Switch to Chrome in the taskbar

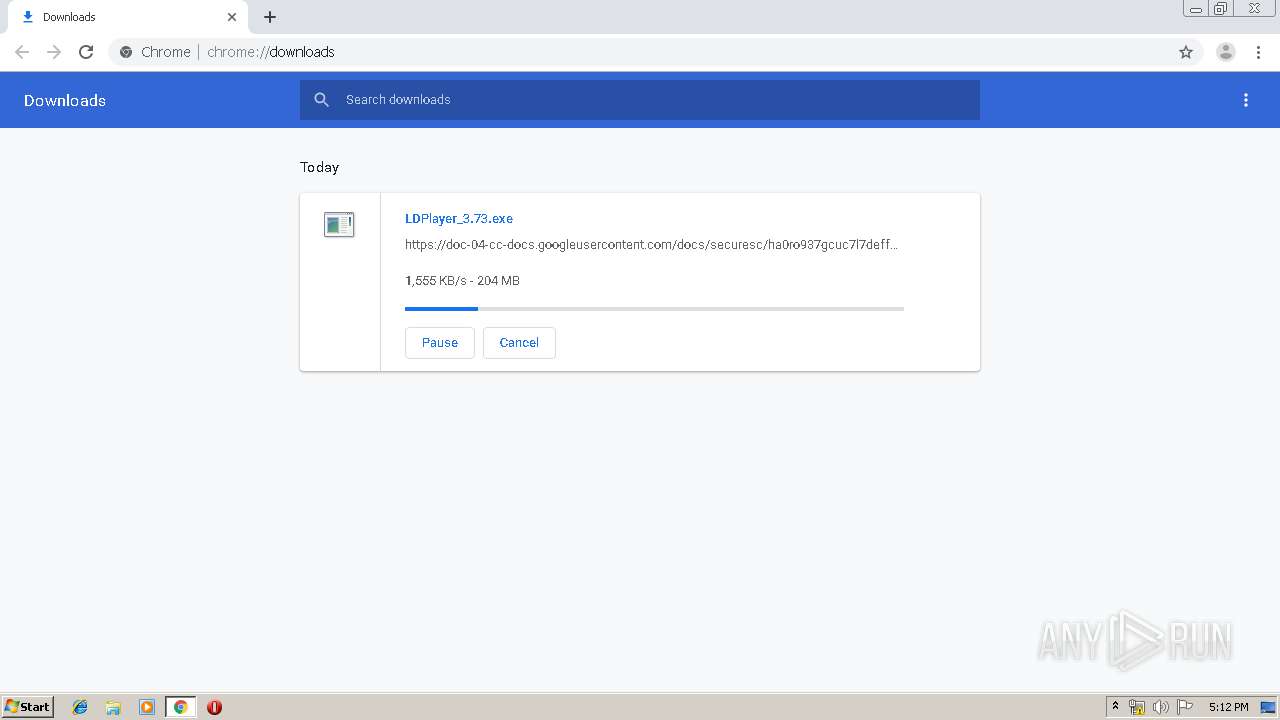point(180,707)
